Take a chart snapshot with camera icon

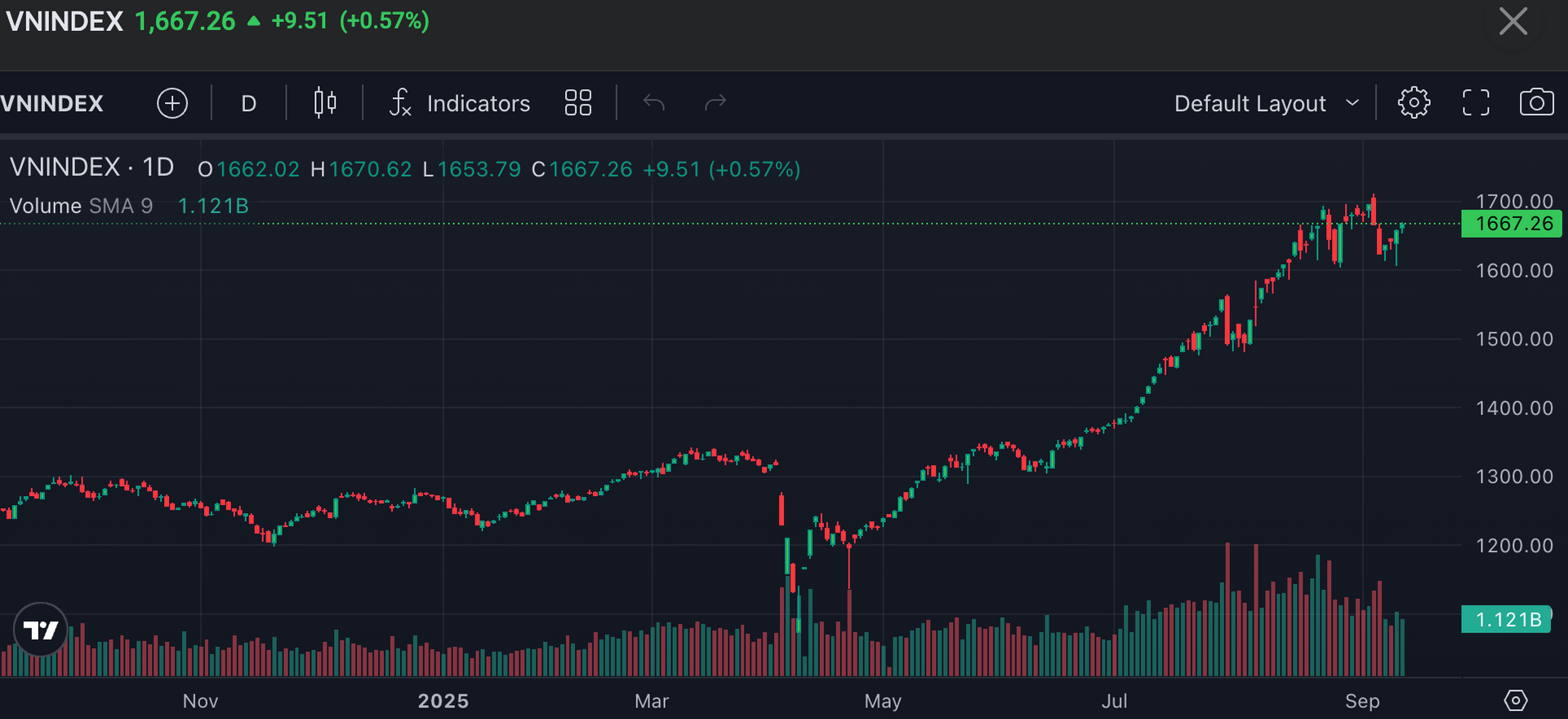[1536, 103]
